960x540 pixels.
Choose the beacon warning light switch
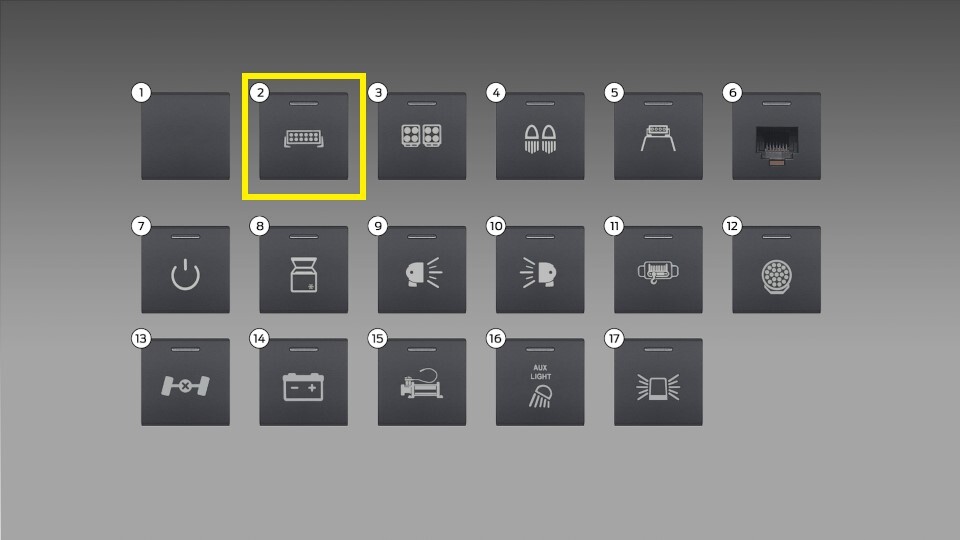tap(658, 382)
